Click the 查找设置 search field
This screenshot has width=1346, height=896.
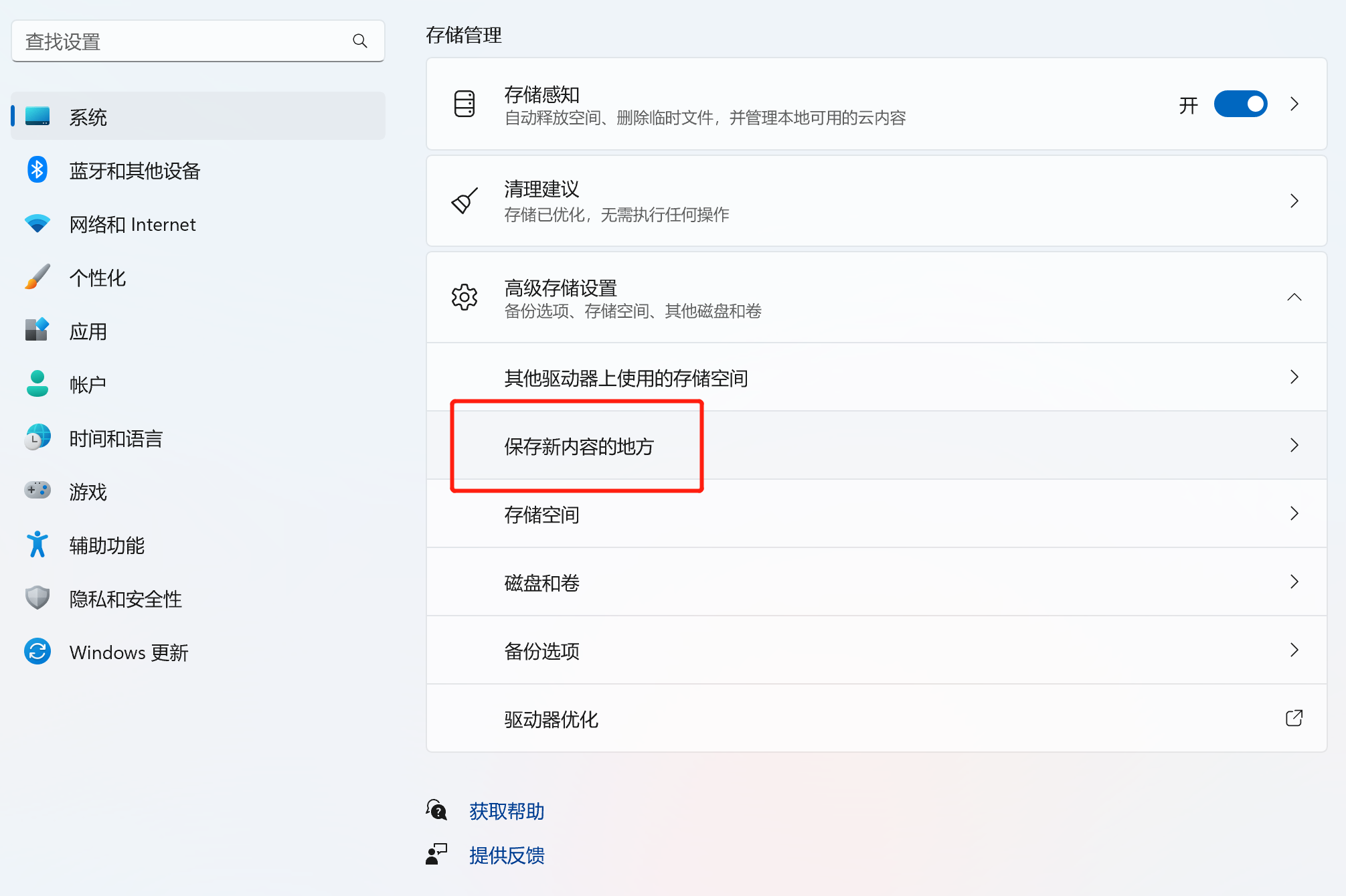pyautogui.click(x=181, y=41)
